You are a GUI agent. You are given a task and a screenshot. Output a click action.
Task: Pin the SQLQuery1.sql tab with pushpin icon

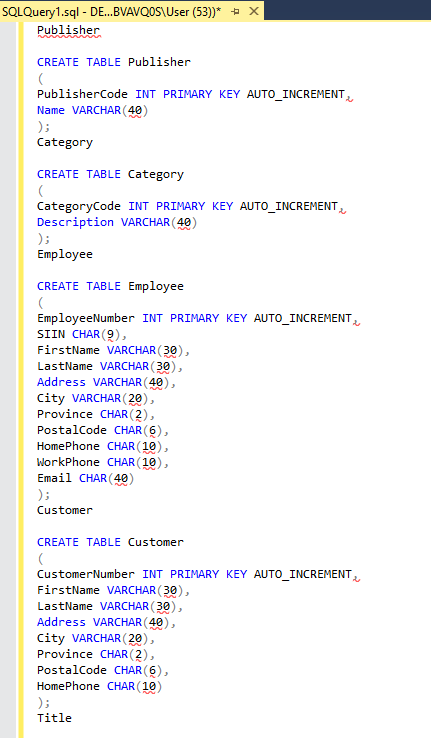click(236, 11)
